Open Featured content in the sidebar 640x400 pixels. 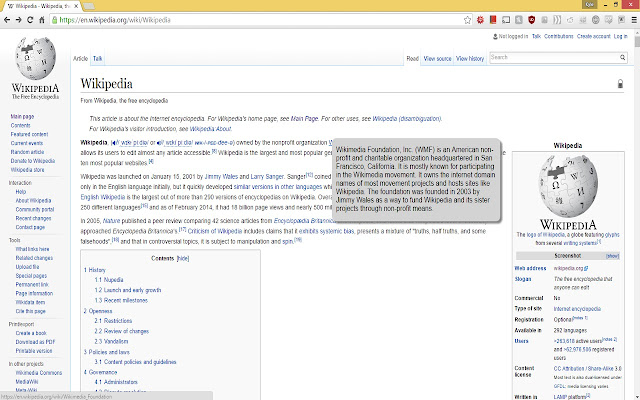click(29, 134)
